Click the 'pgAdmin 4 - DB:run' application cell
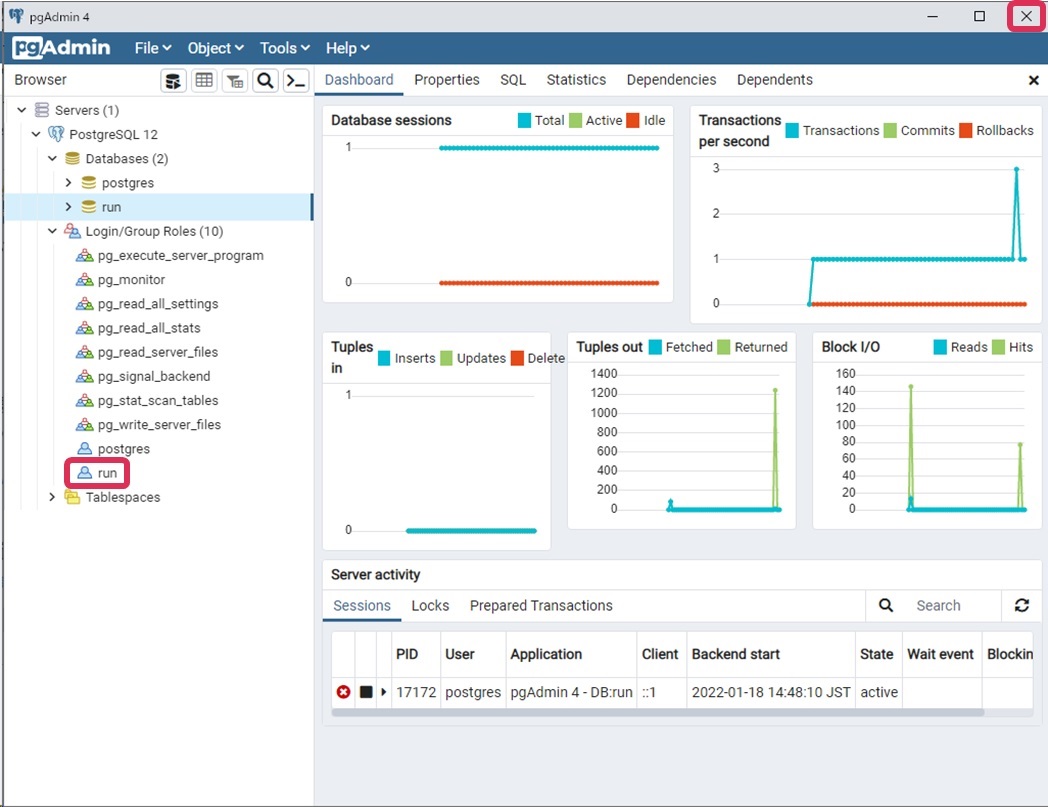The width and height of the screenshot is (1048, 807). (571, 692)
